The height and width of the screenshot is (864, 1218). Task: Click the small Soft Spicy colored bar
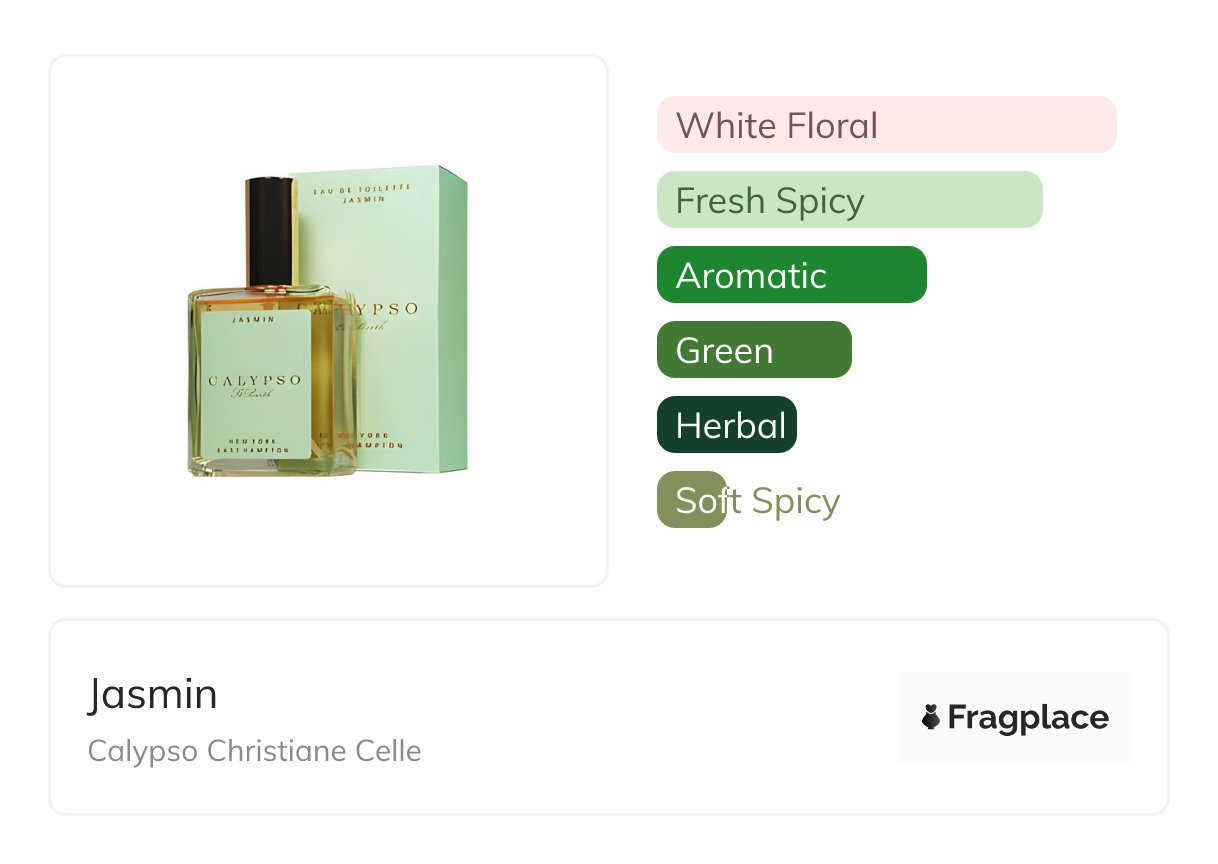click(691, 500)
